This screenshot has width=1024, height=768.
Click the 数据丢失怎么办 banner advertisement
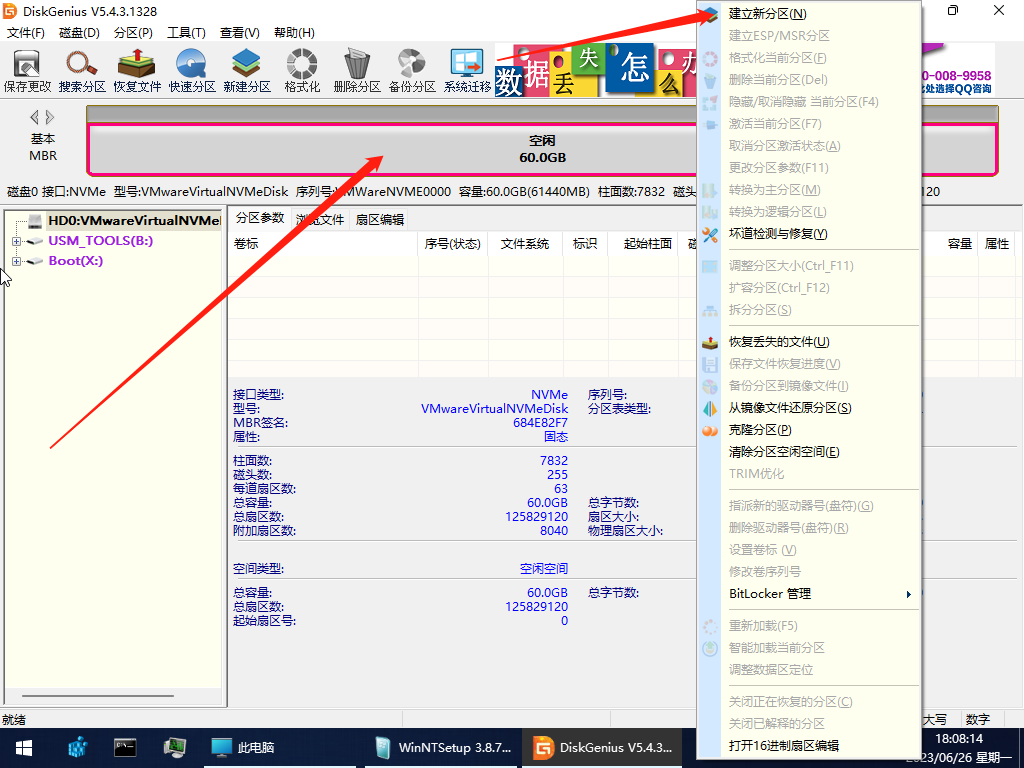tap(596, 71)
